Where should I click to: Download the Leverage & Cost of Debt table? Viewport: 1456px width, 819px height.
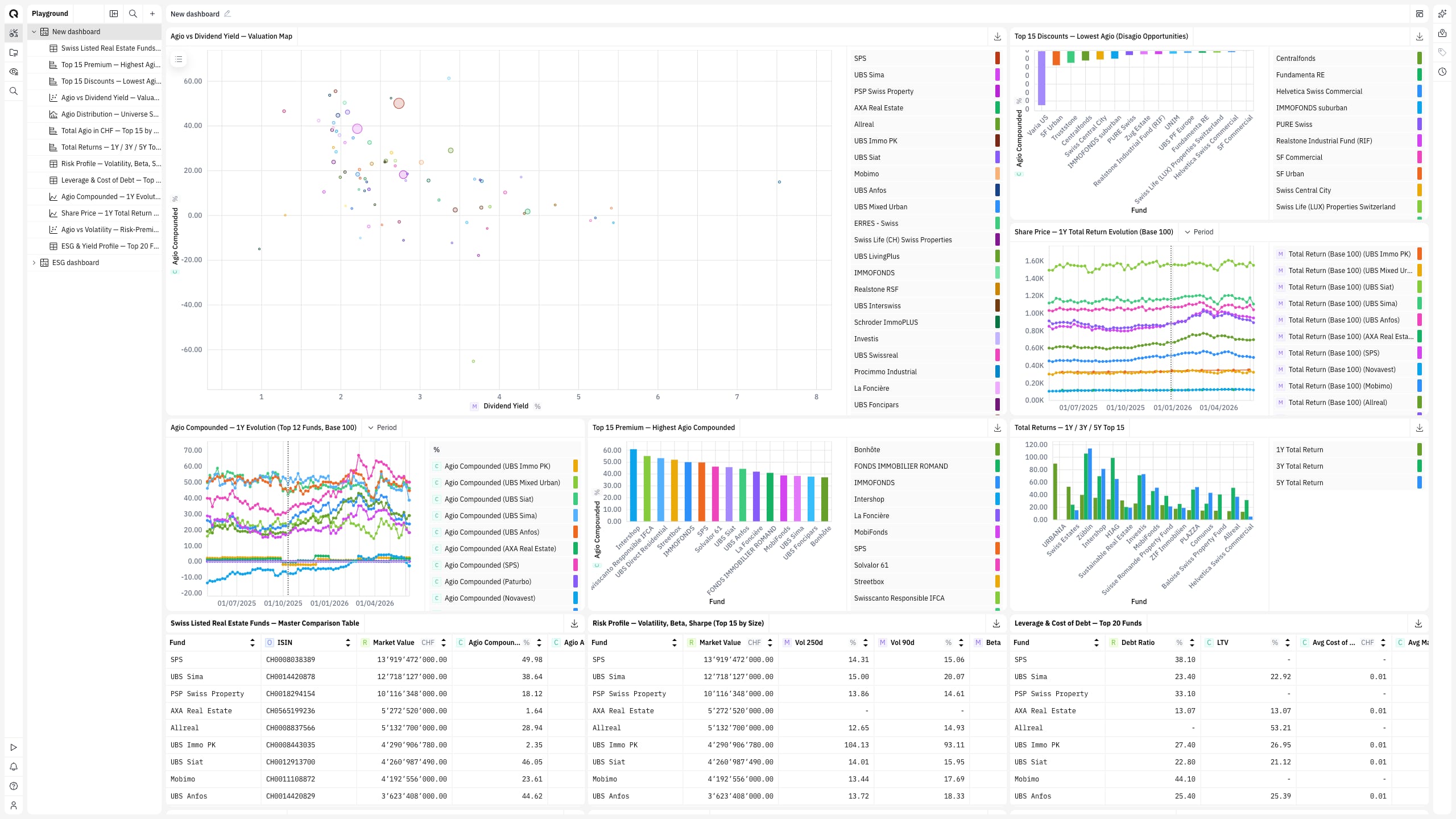click(1418, 623)
